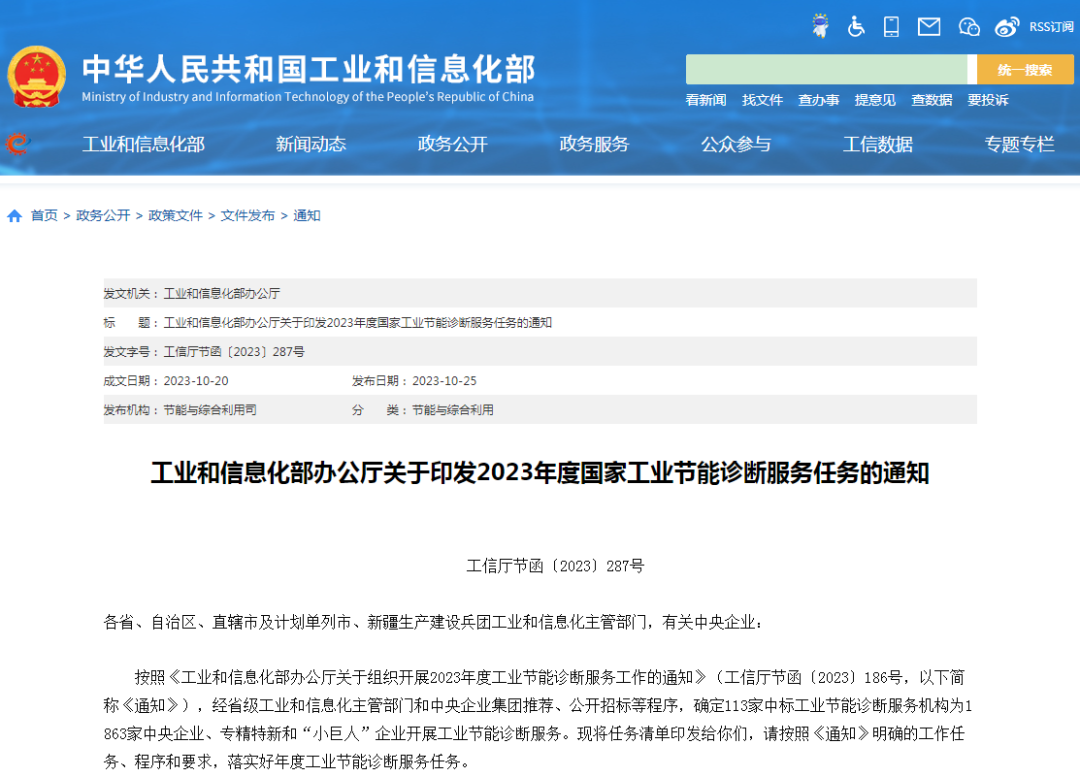Click the 找文件 quick link

(x=762, y=100)
